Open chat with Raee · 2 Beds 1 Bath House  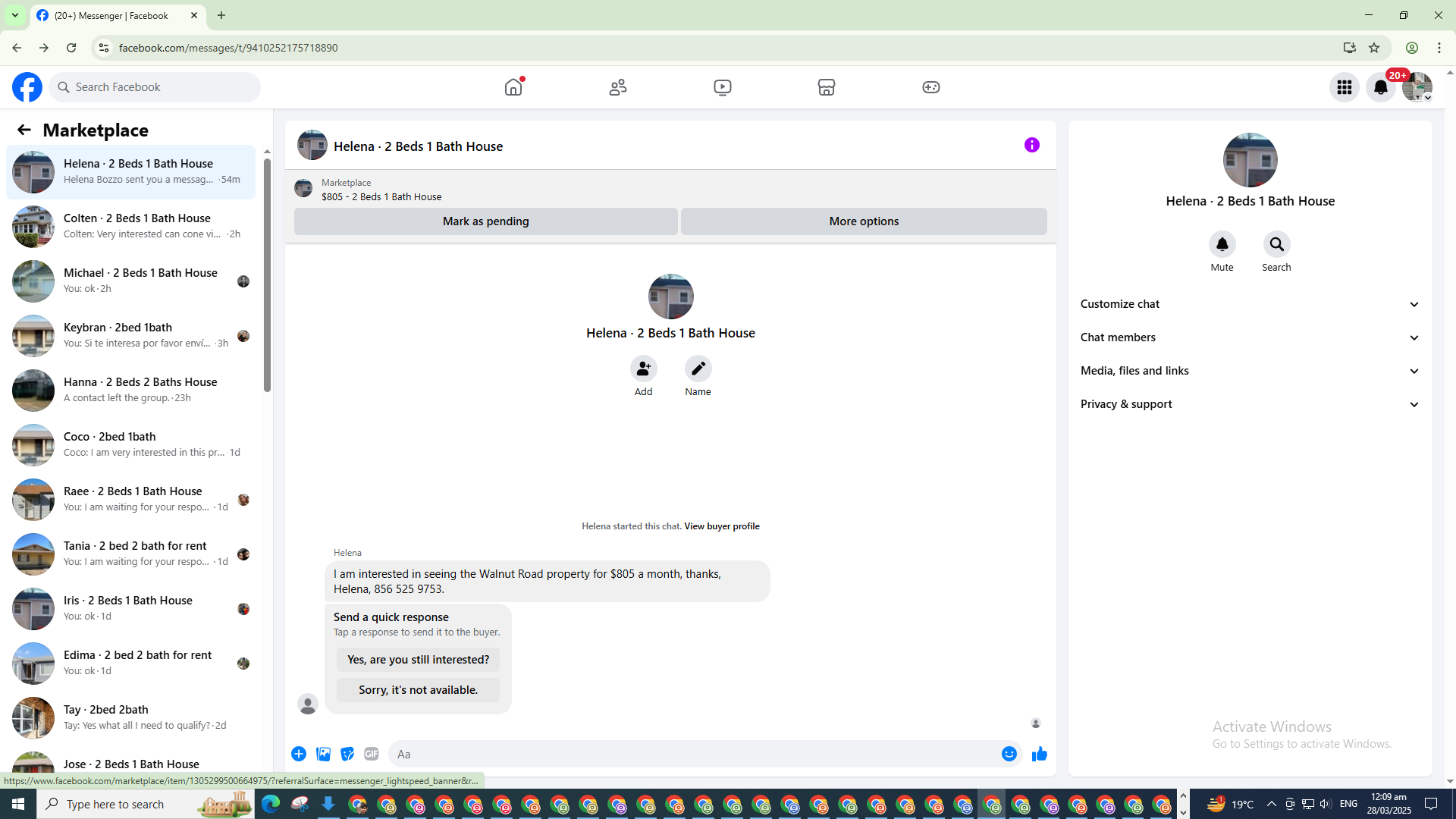pyautogui.click(x=130, y=500)
